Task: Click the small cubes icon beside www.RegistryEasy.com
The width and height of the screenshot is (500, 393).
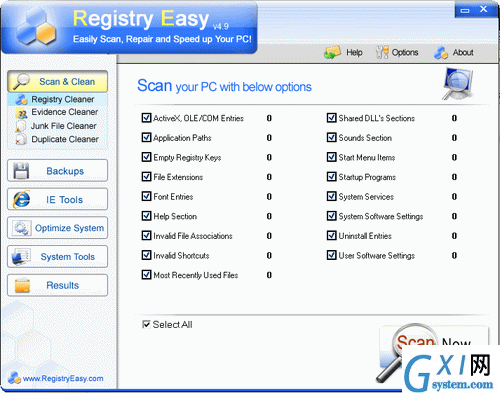Action: click(x=14, y=378)
